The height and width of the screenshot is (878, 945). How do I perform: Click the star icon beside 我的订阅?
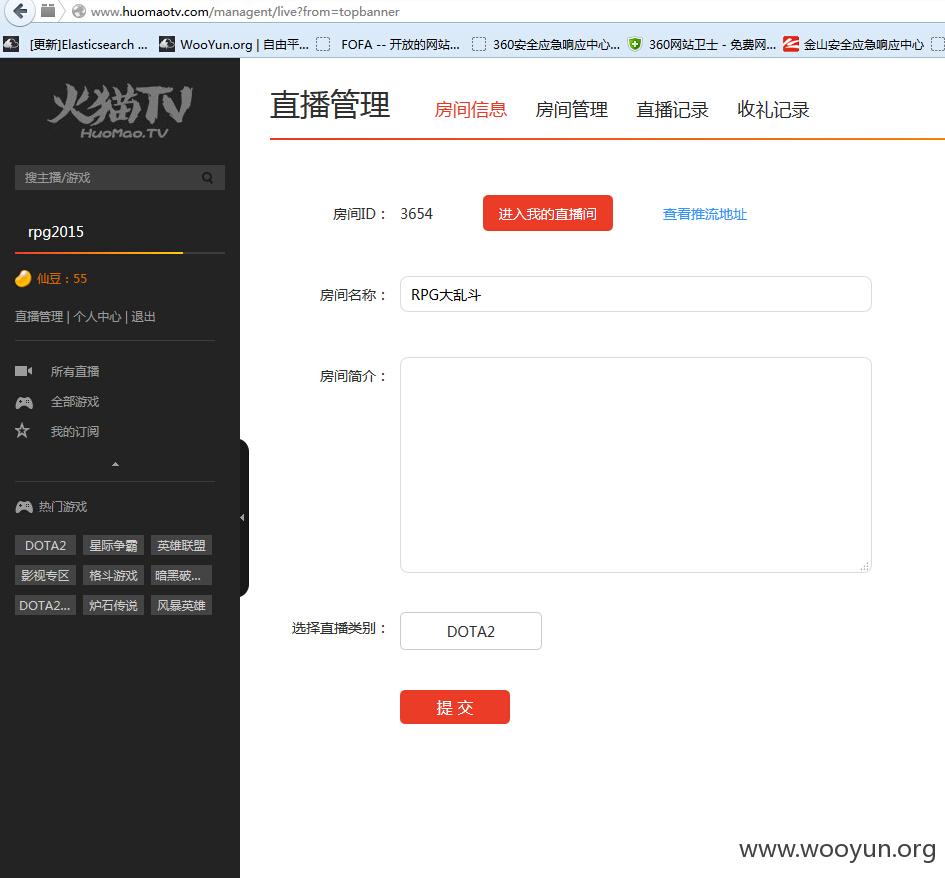[22, 431]
